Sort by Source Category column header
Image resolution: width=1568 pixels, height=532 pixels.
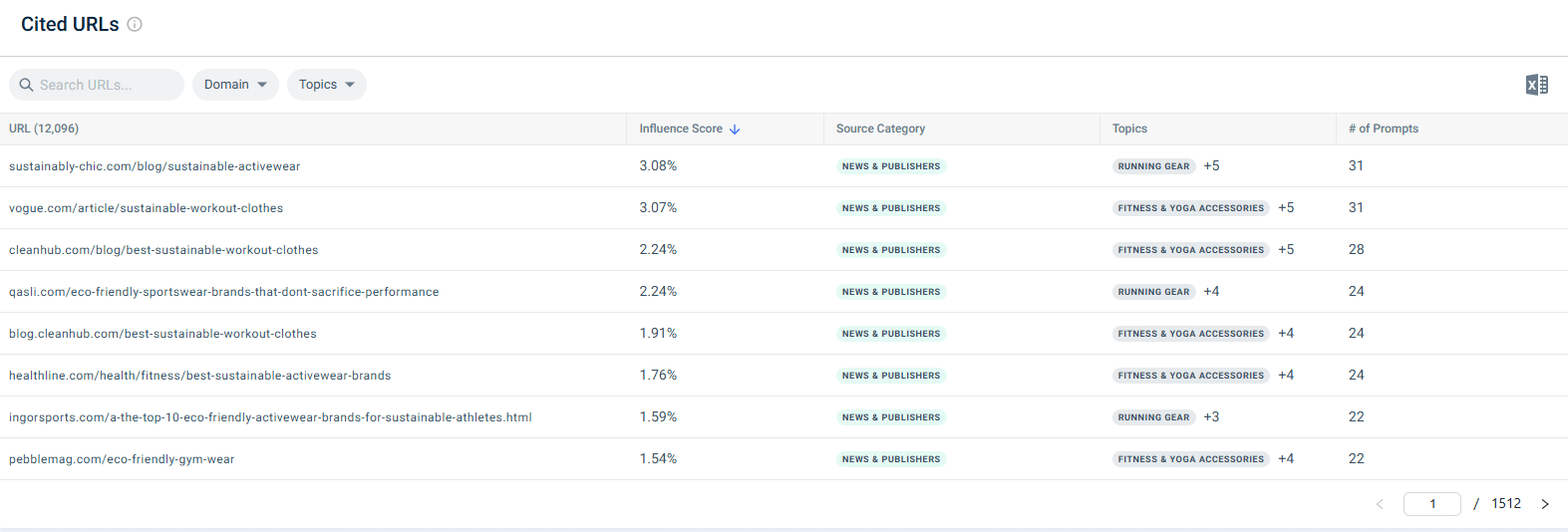(x=880, y=129)
